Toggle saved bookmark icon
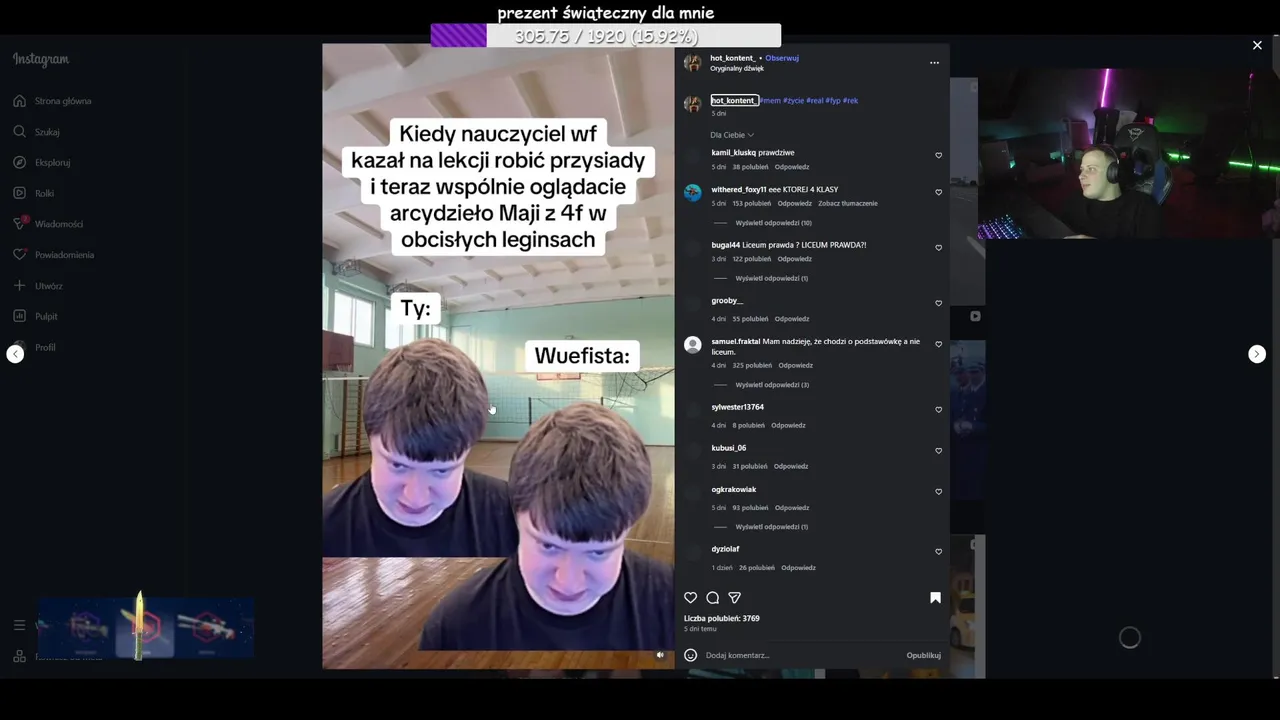The width and height of the screenshot is (1280, 720). (935, 598)
